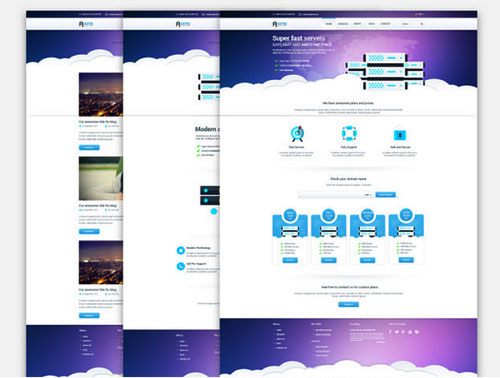Select the highlighted Home tab in front page navigation

tap(329, 24)
